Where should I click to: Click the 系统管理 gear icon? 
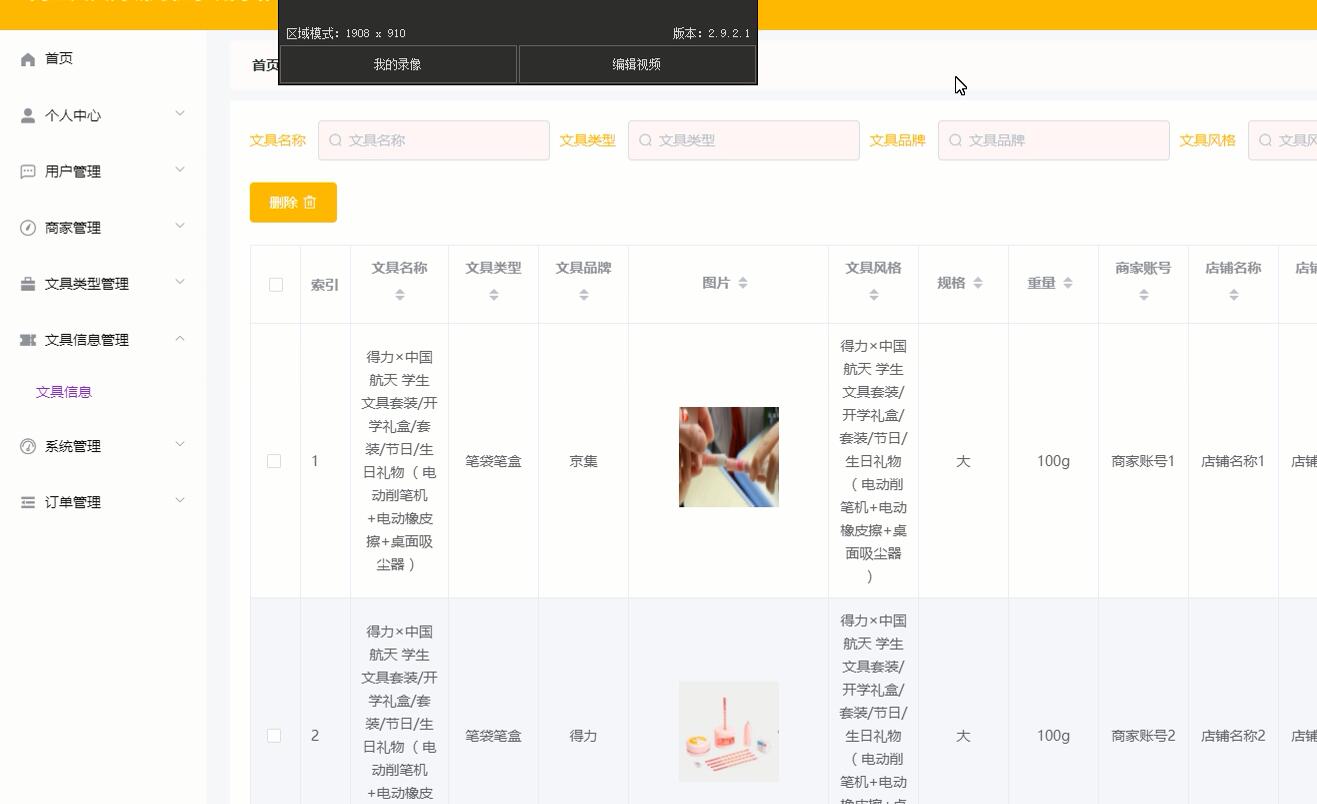[x=27, y=446]
